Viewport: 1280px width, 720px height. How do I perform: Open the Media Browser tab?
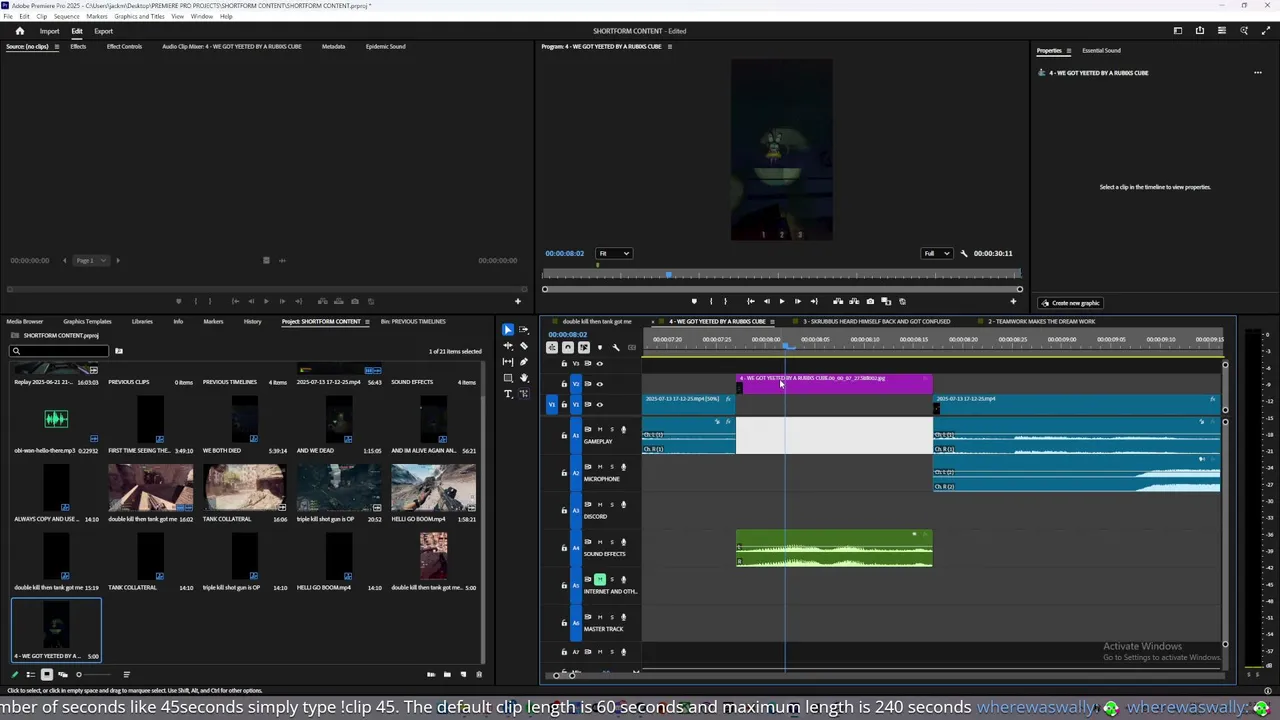25,321
